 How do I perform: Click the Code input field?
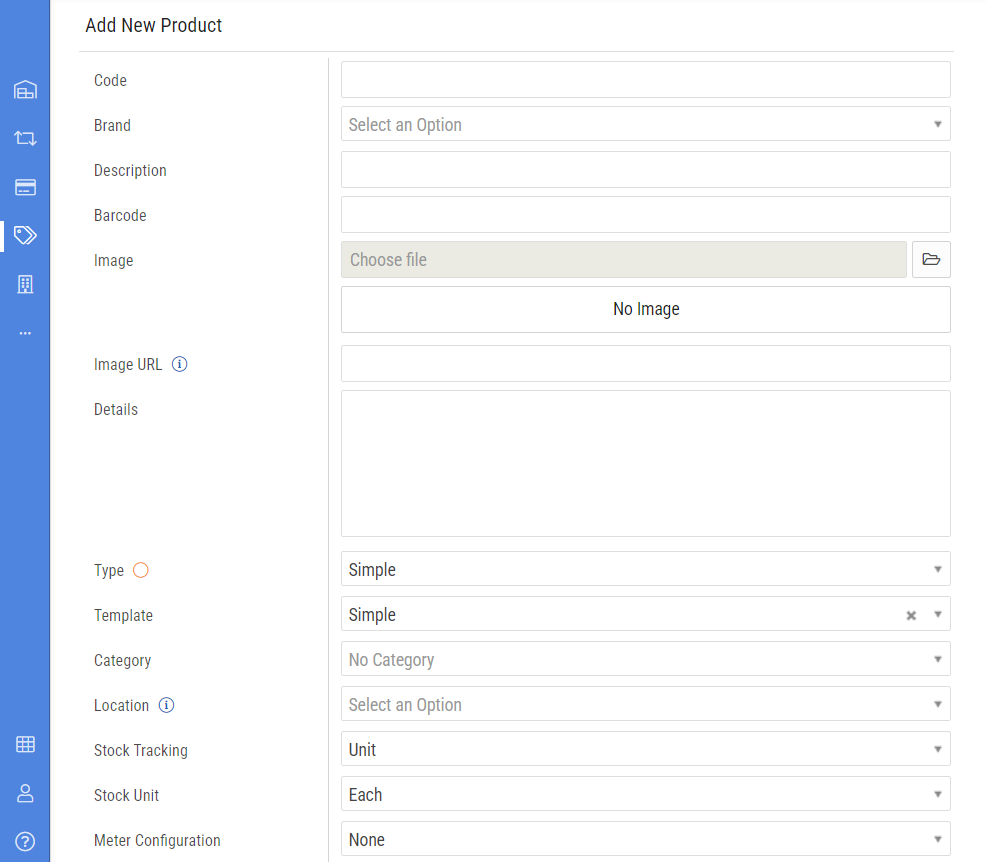pos(645,80)
